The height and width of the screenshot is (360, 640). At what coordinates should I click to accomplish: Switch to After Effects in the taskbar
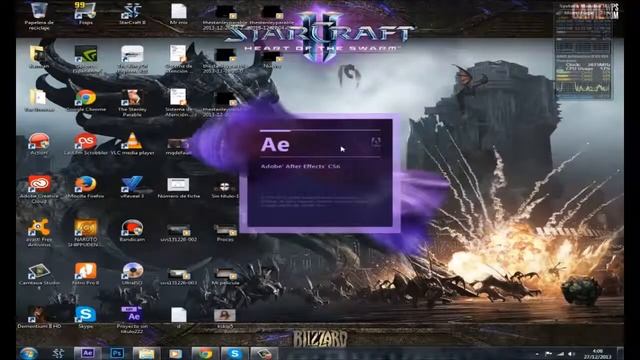click(87, 353)
